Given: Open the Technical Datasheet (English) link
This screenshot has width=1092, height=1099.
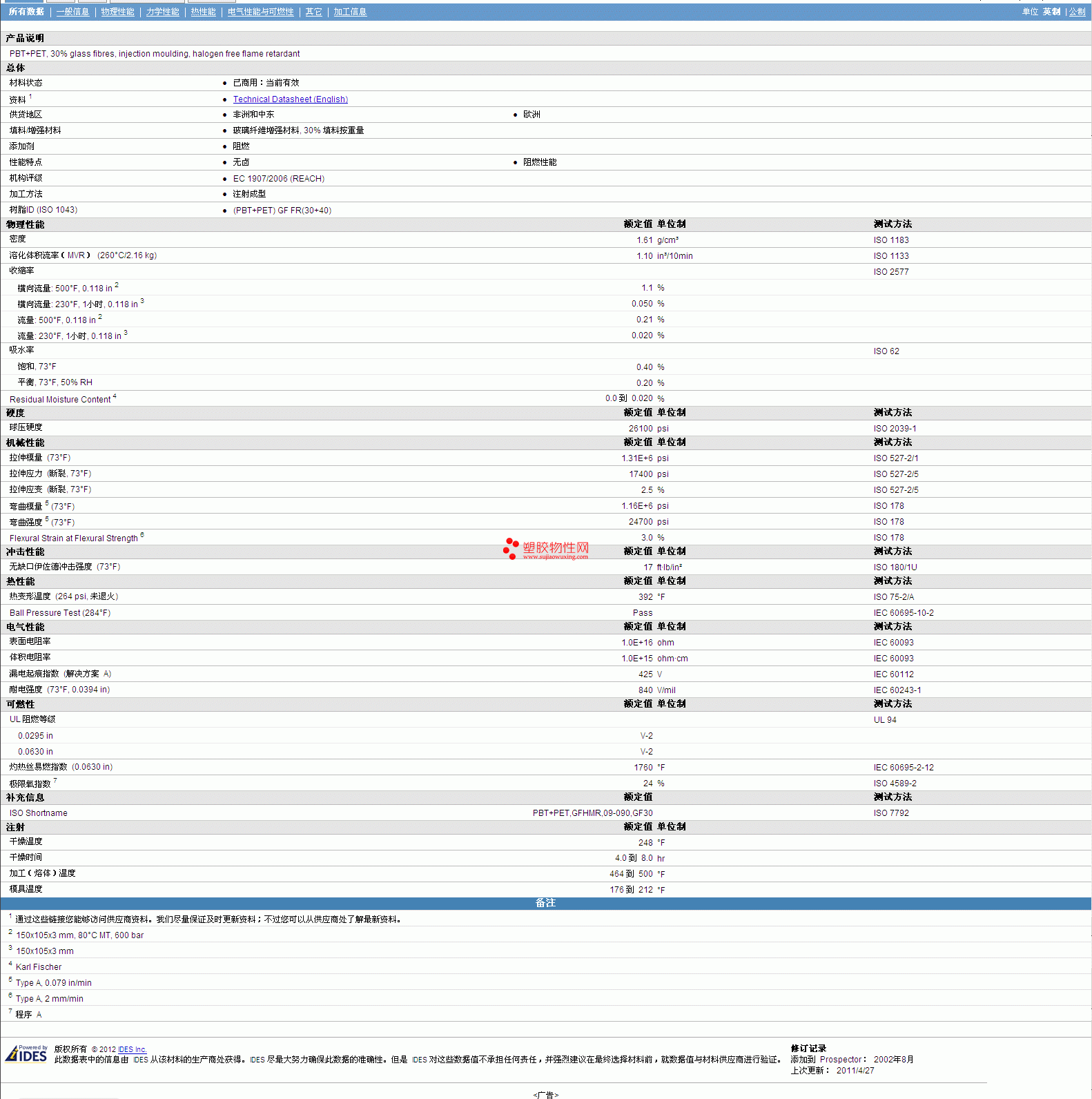Looking at the screenshot, I should point(290,99).
